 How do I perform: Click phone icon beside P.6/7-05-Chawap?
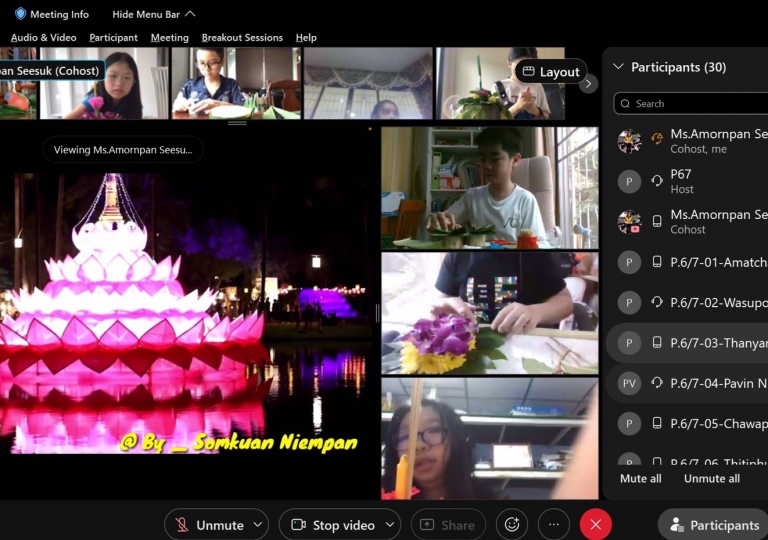click(657, 423)
